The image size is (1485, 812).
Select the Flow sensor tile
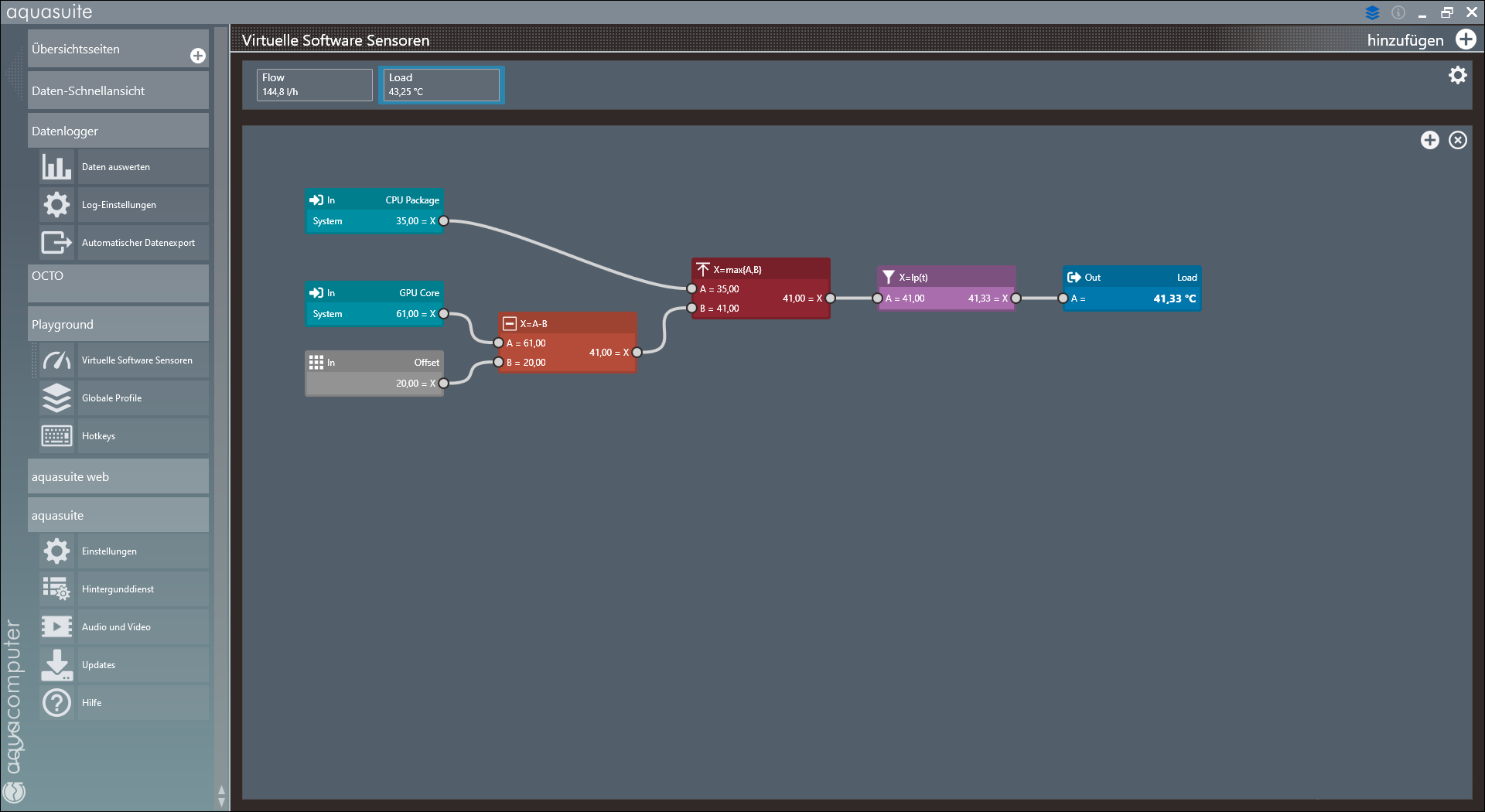tap(315, 84)
